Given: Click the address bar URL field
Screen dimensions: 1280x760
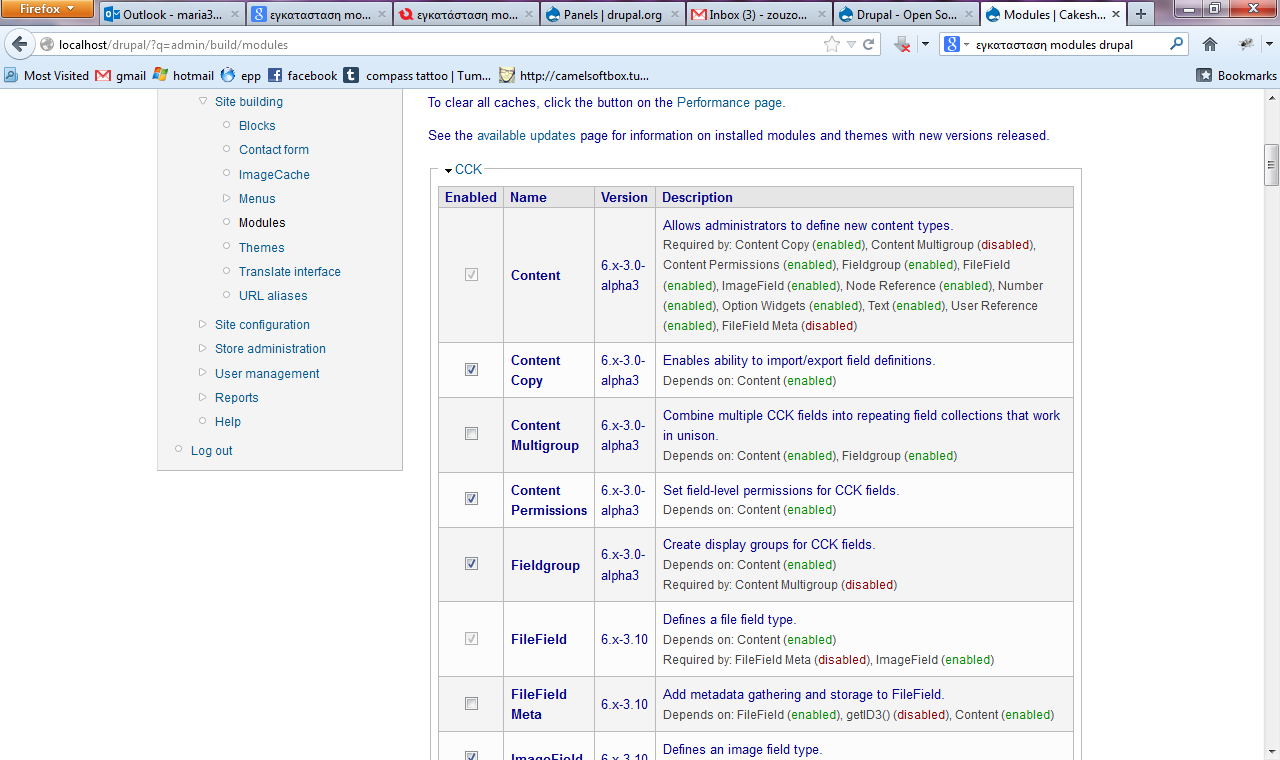Looking at the screenshot, I should pyautogui.click(x=438, y=44).
